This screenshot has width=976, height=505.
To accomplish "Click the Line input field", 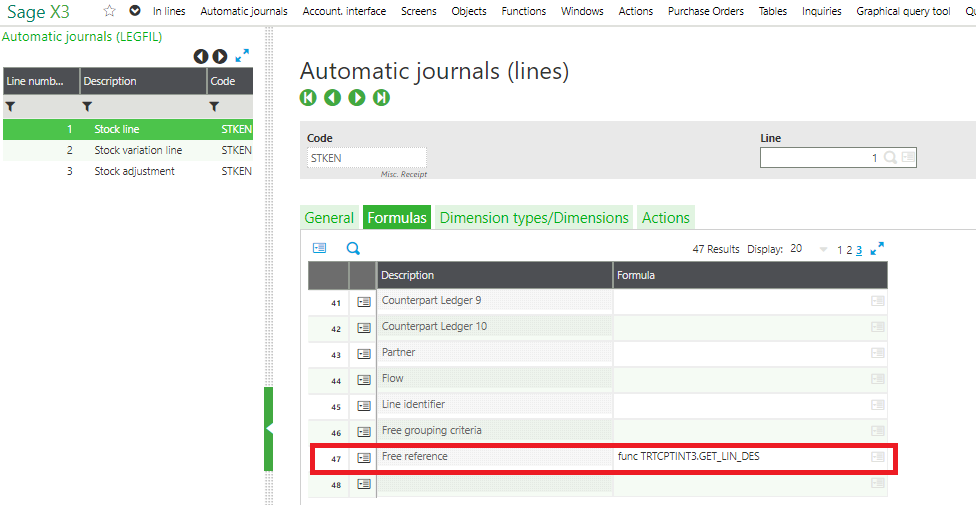I will click(x=838, y=158).
